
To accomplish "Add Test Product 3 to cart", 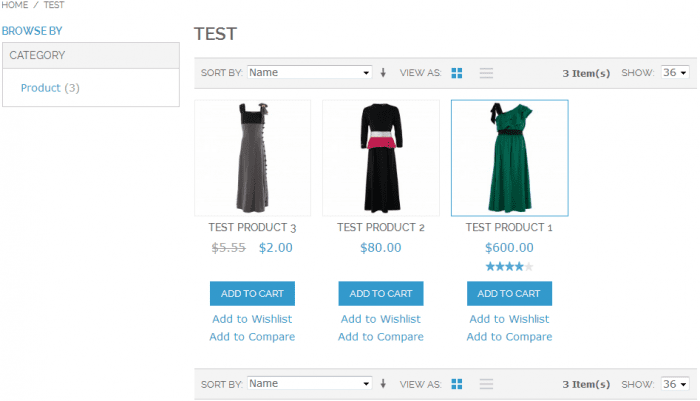I will click(x=252, y=293).
